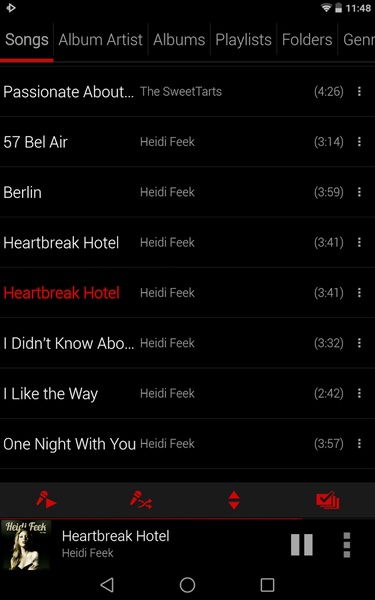The height and width of the screenshot is (600, 375).
Task: Open now-playing bar overflow menu
Action: tap(347, 545)
